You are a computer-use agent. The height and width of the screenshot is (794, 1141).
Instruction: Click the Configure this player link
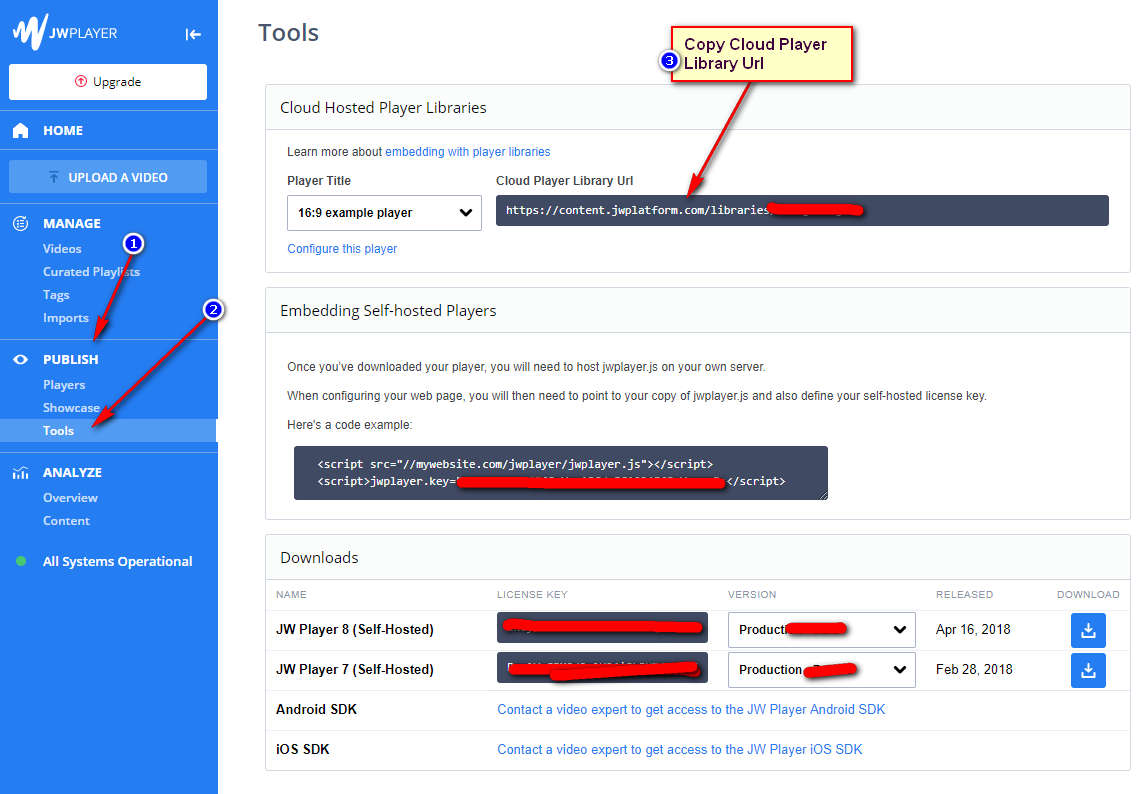(x=342, y=249)
